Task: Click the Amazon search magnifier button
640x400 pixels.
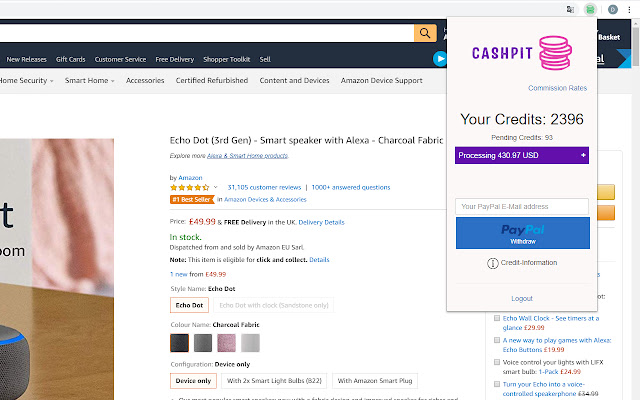Action: [425, 33]
